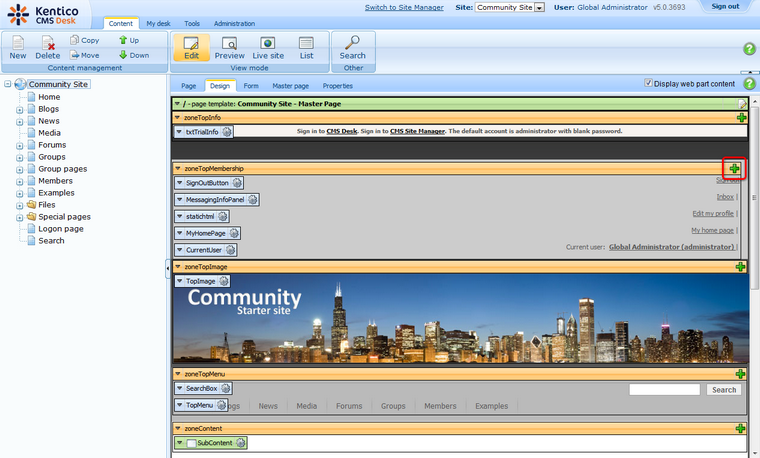Click the page Search button
Image resolution: width=760 pixels, height=458 pixels.
tap(724, 390)
